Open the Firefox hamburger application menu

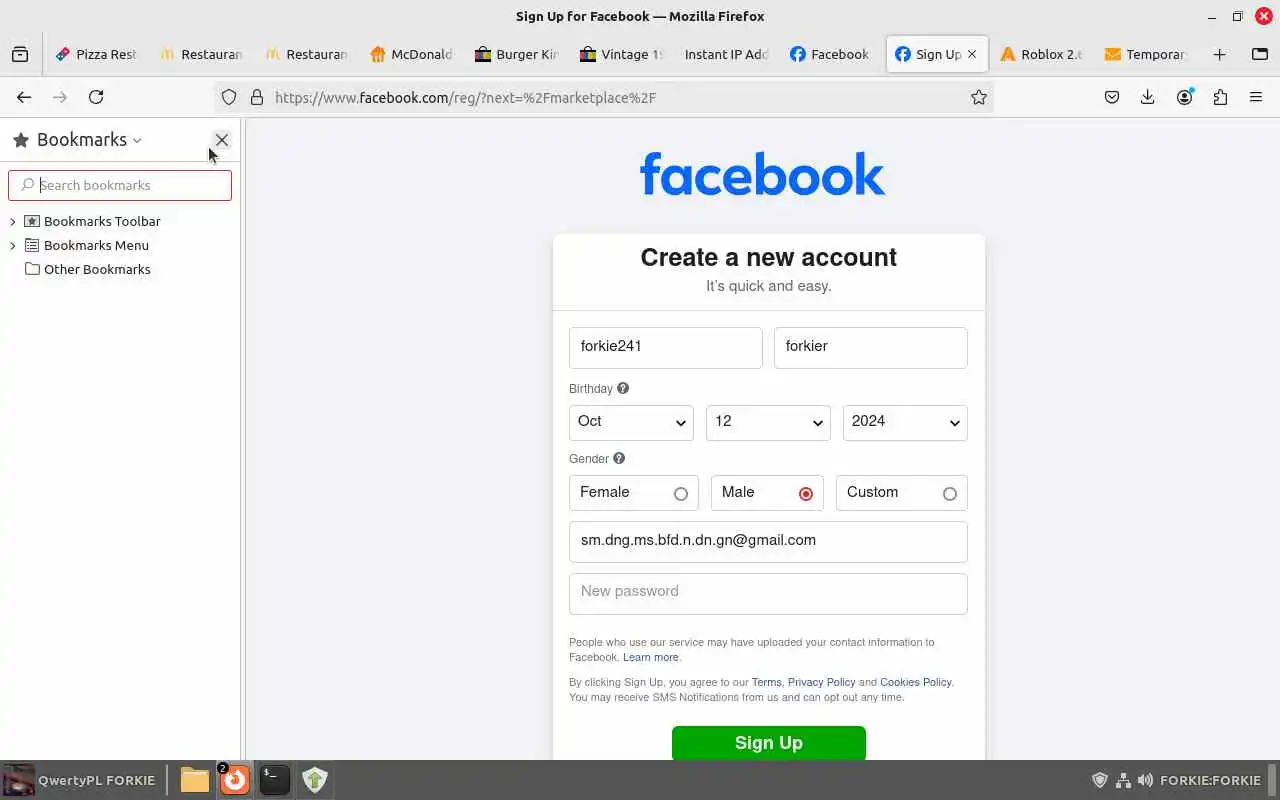(1256, 97)
